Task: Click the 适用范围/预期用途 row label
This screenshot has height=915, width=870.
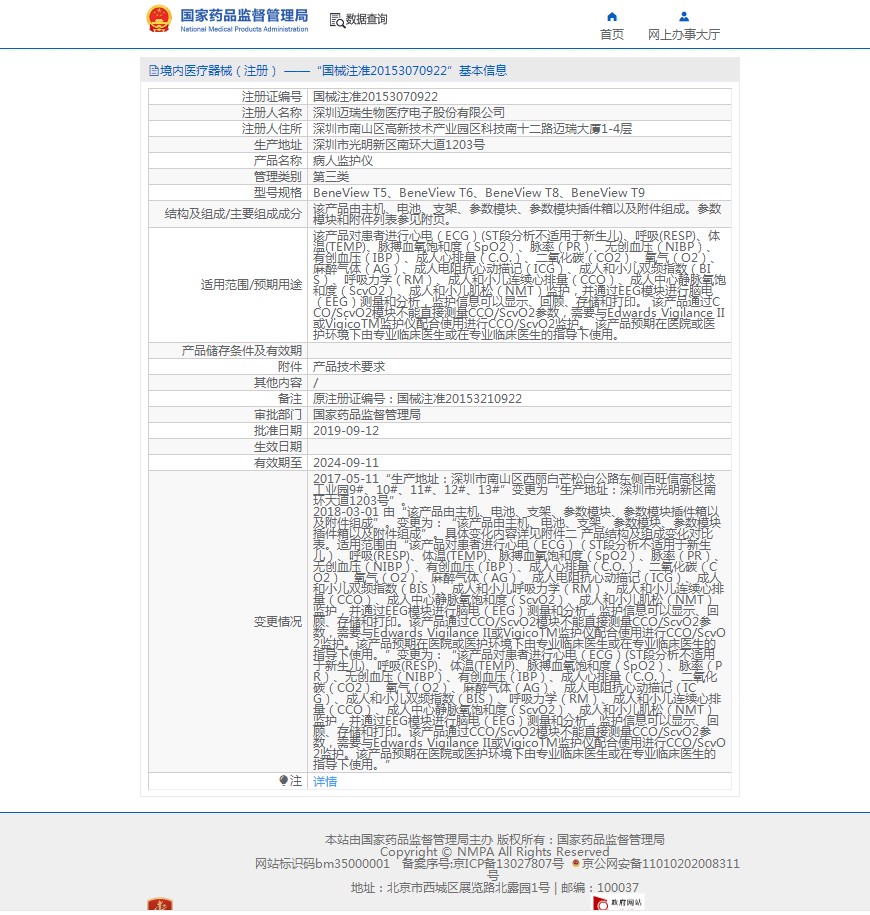Action: point(251,285)
